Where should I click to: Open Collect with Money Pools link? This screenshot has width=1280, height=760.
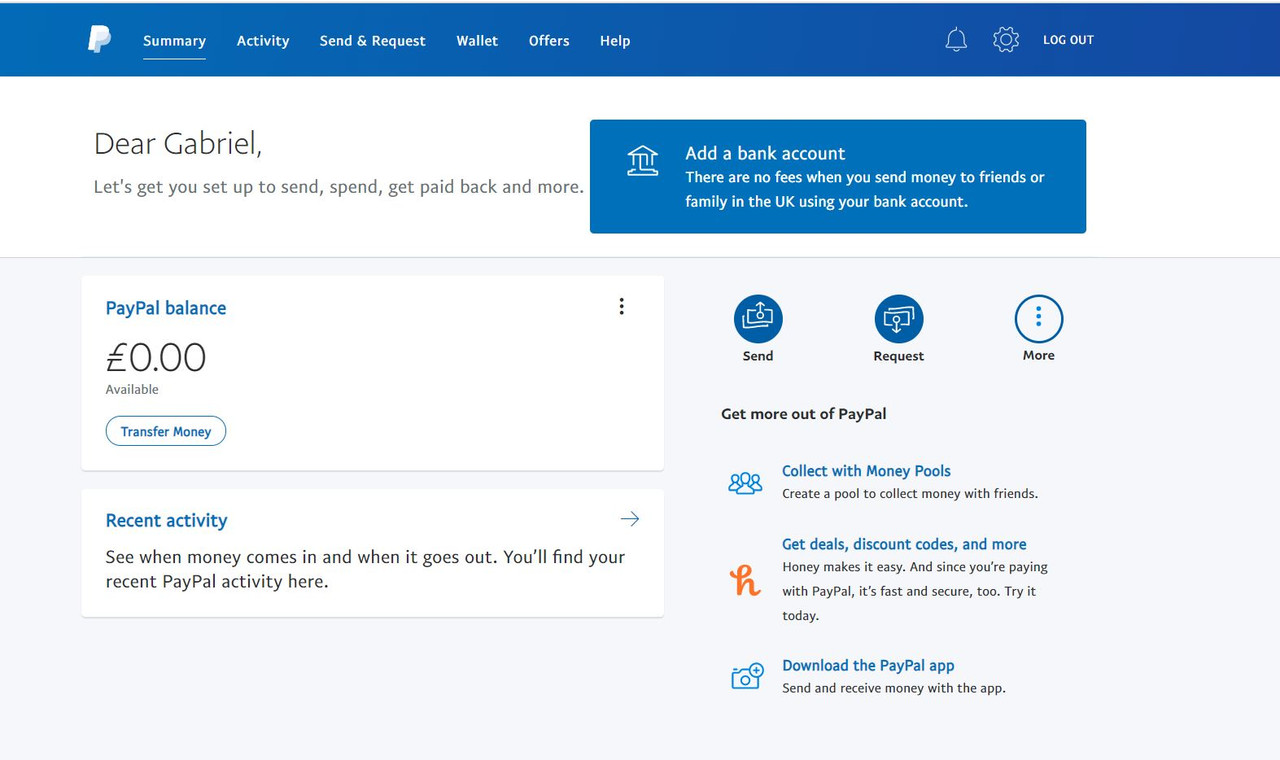[866, 471]
